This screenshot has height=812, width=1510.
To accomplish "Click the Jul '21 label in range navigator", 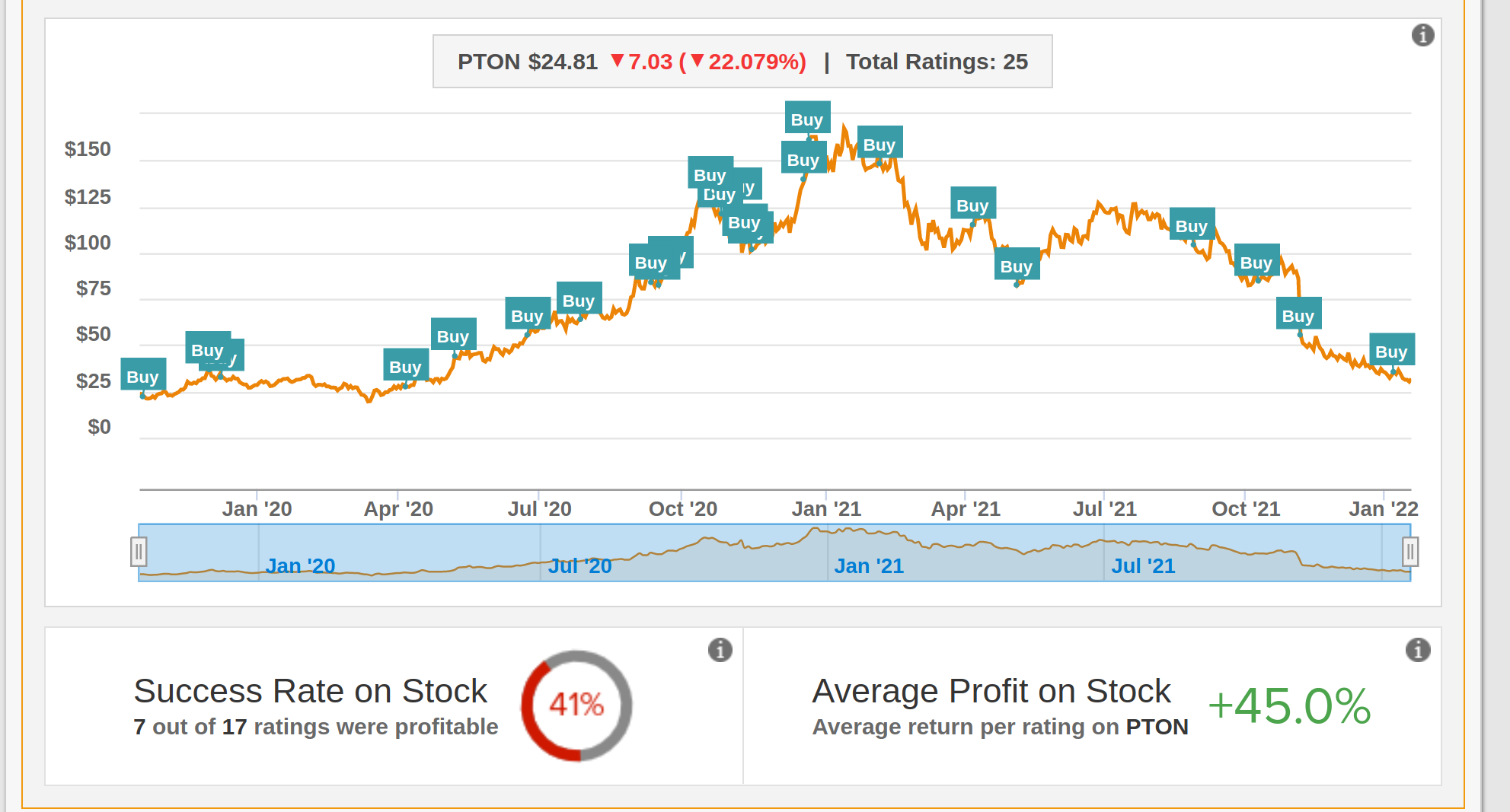I will tap(1143, 565).
